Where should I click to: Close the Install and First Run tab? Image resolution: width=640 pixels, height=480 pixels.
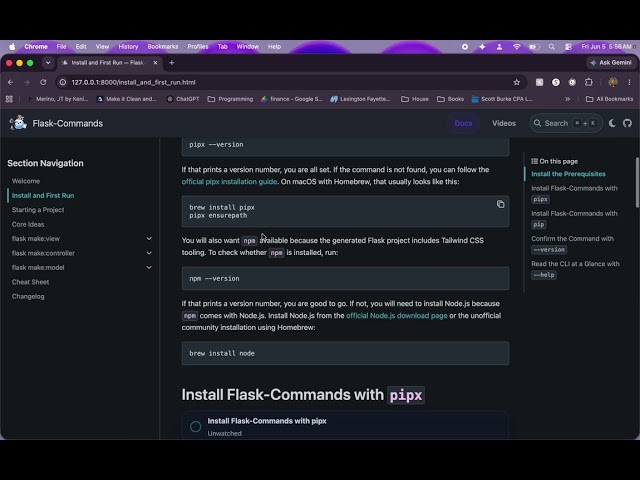[x=155, y=63]
